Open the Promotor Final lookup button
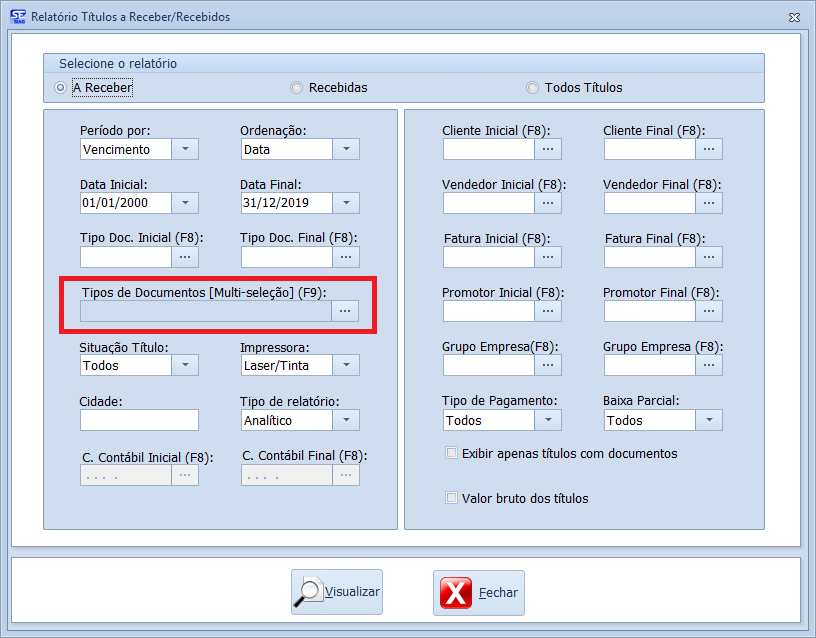Screen dimensions: 816x638 click(x=709, y=311)
